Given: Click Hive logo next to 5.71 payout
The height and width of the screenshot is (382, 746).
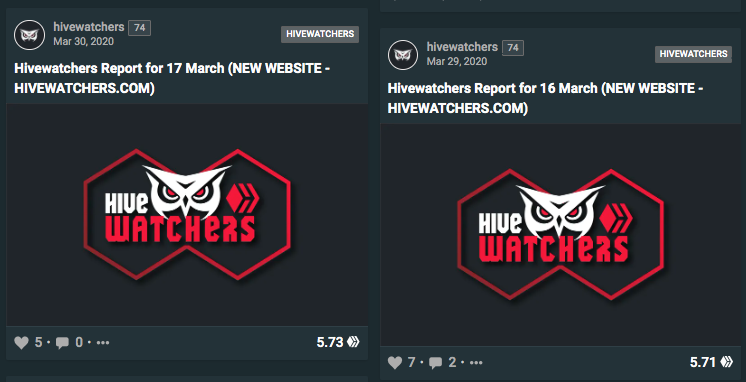Looking at the screenshot, I should point(726,362).
